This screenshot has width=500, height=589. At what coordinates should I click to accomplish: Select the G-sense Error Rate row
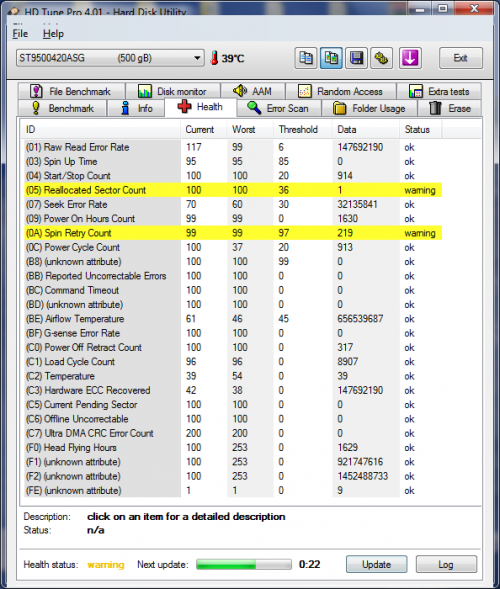(233, 333)
